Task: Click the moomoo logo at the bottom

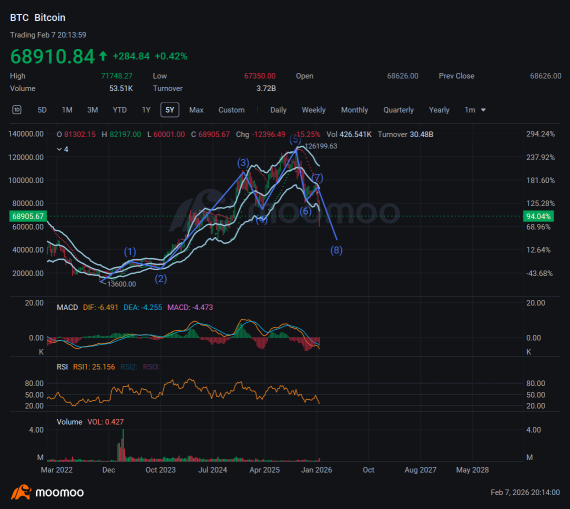Action: (47, 493)
